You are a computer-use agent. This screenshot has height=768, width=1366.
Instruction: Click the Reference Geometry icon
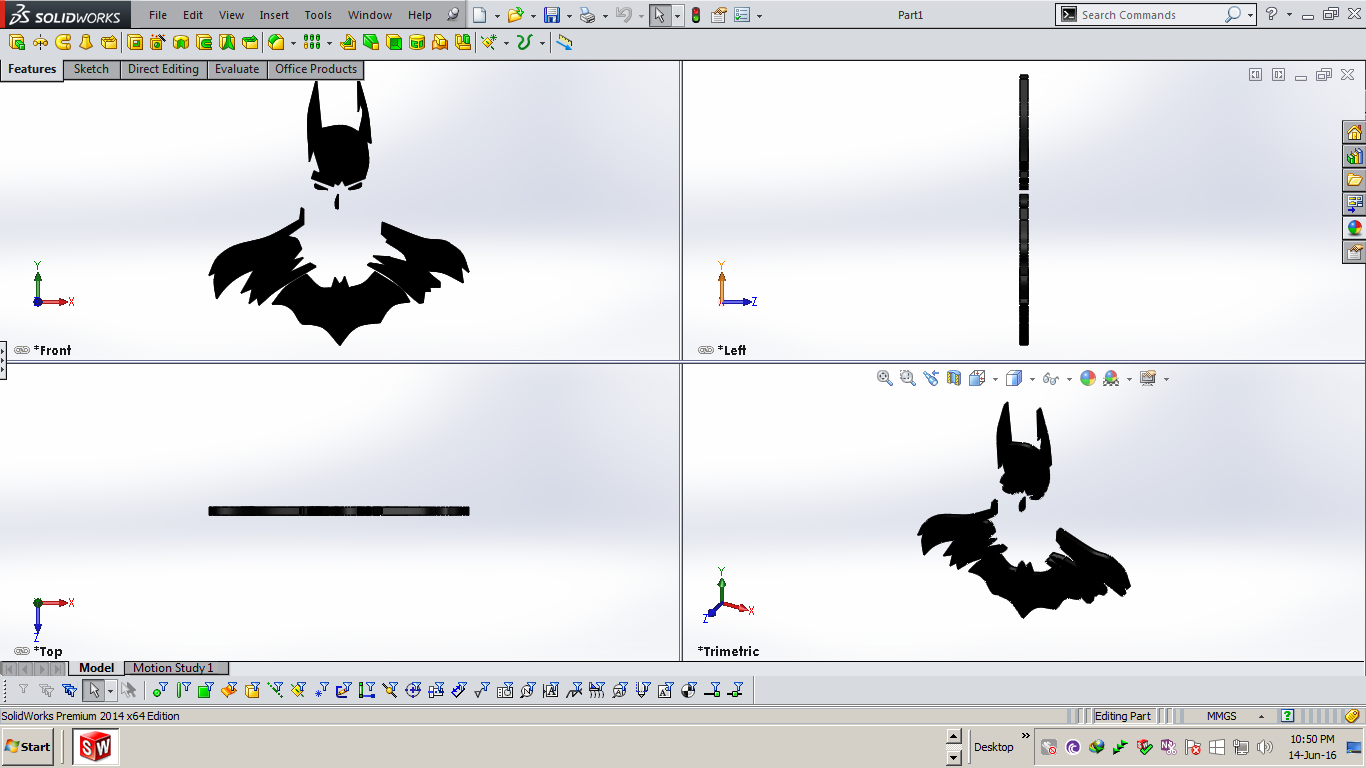point(488,43)
